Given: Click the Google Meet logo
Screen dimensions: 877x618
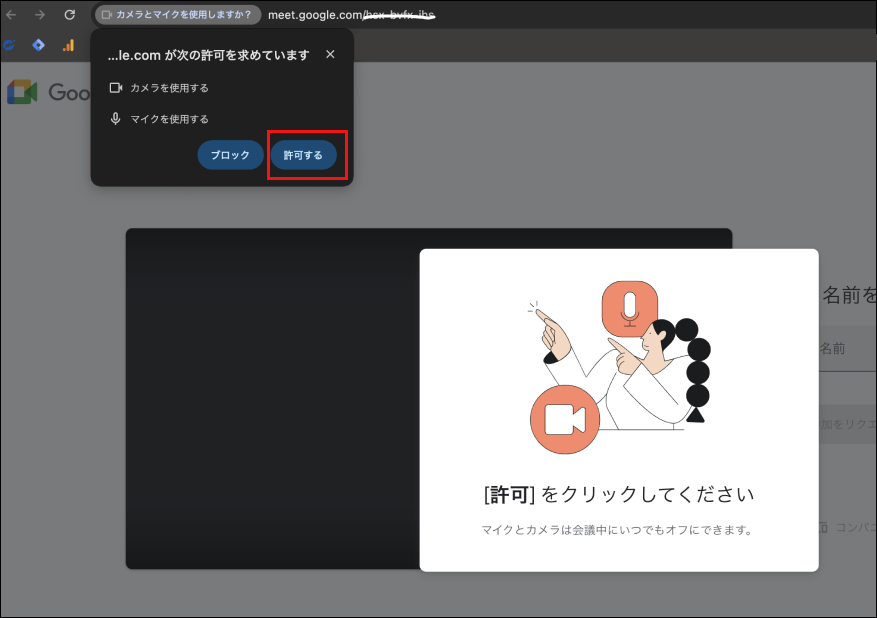Looking at the screenshot, I should 22,92.
